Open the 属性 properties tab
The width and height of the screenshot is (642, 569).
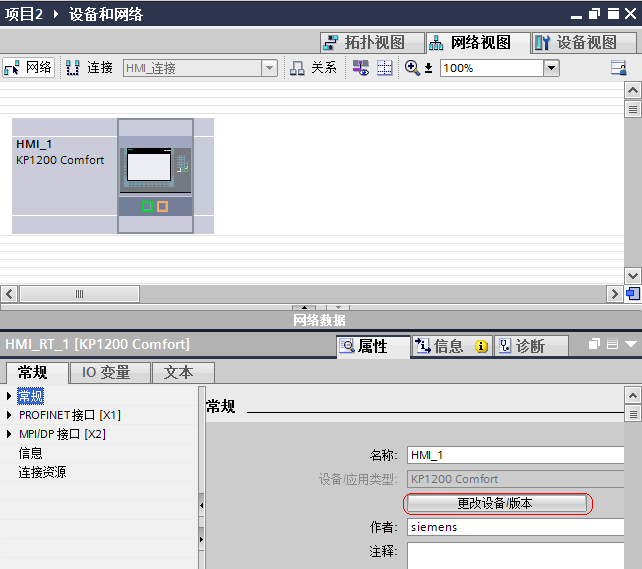(373, 346)
